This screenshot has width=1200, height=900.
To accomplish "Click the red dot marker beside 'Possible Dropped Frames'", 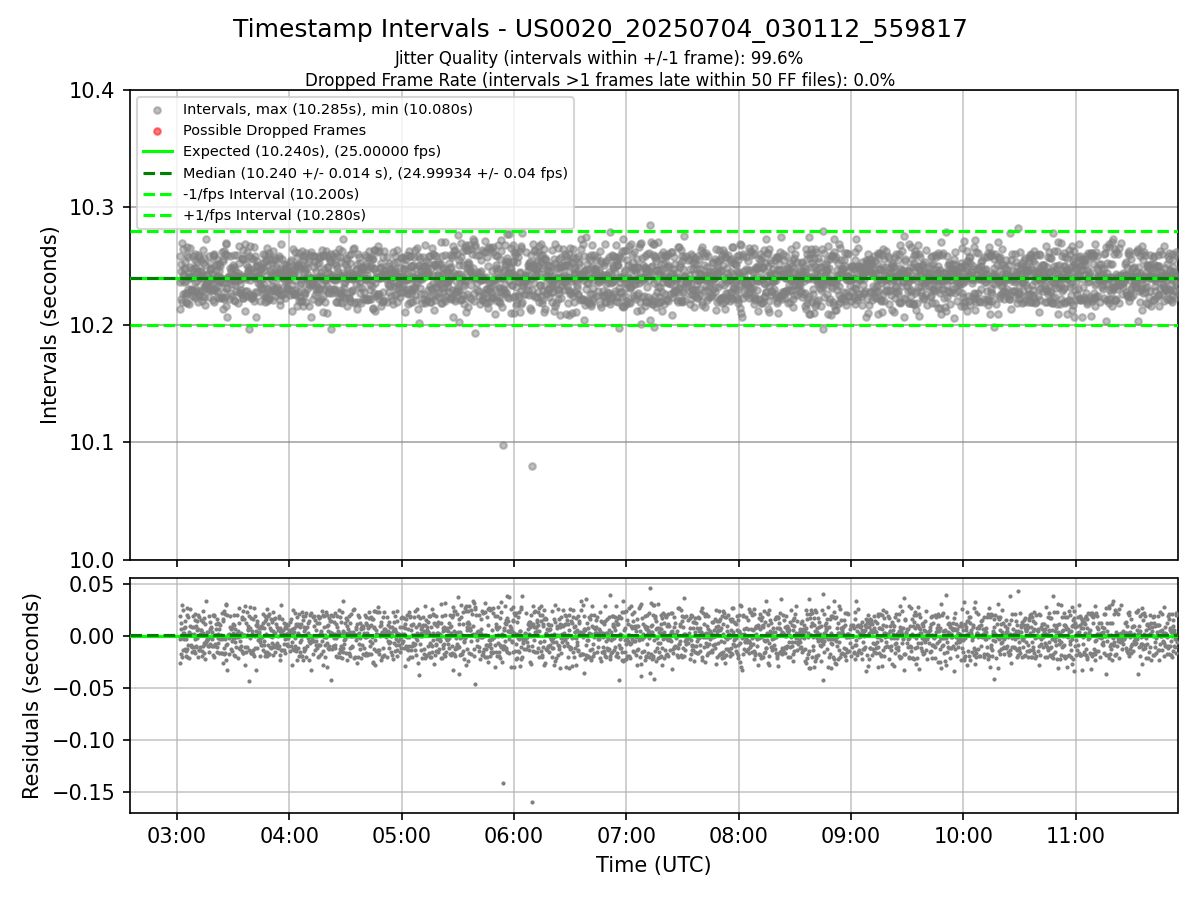I will pos(157,130).
